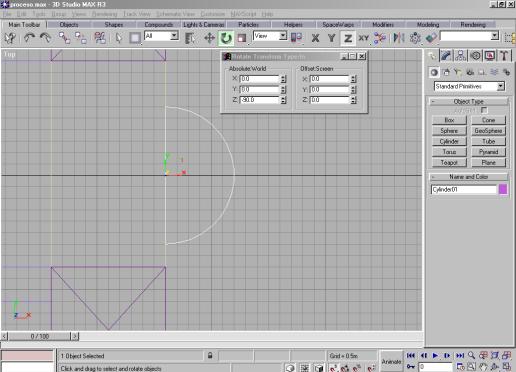This screenshot has width=516, height=372.
Task: Switch to the Shapes toolbar tab
Action: click(x=114, y=25)
